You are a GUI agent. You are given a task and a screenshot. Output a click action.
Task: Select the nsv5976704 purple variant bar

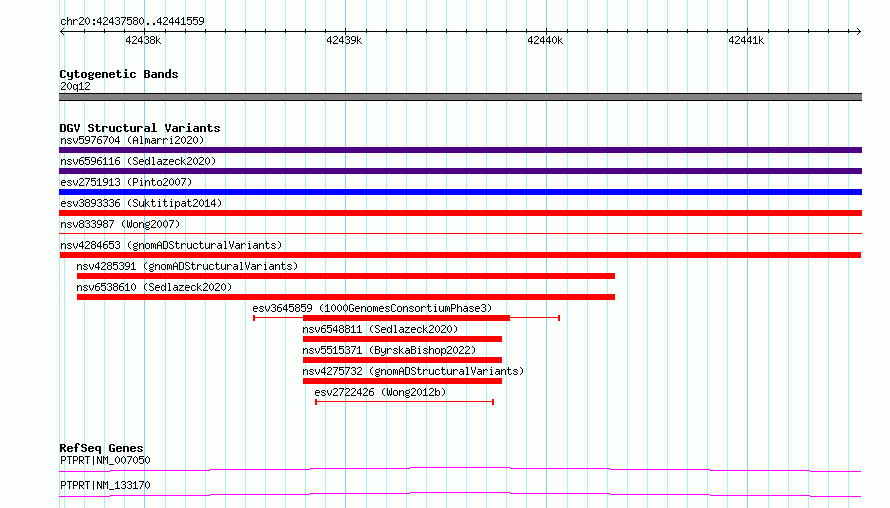click(x=460, y=150)
